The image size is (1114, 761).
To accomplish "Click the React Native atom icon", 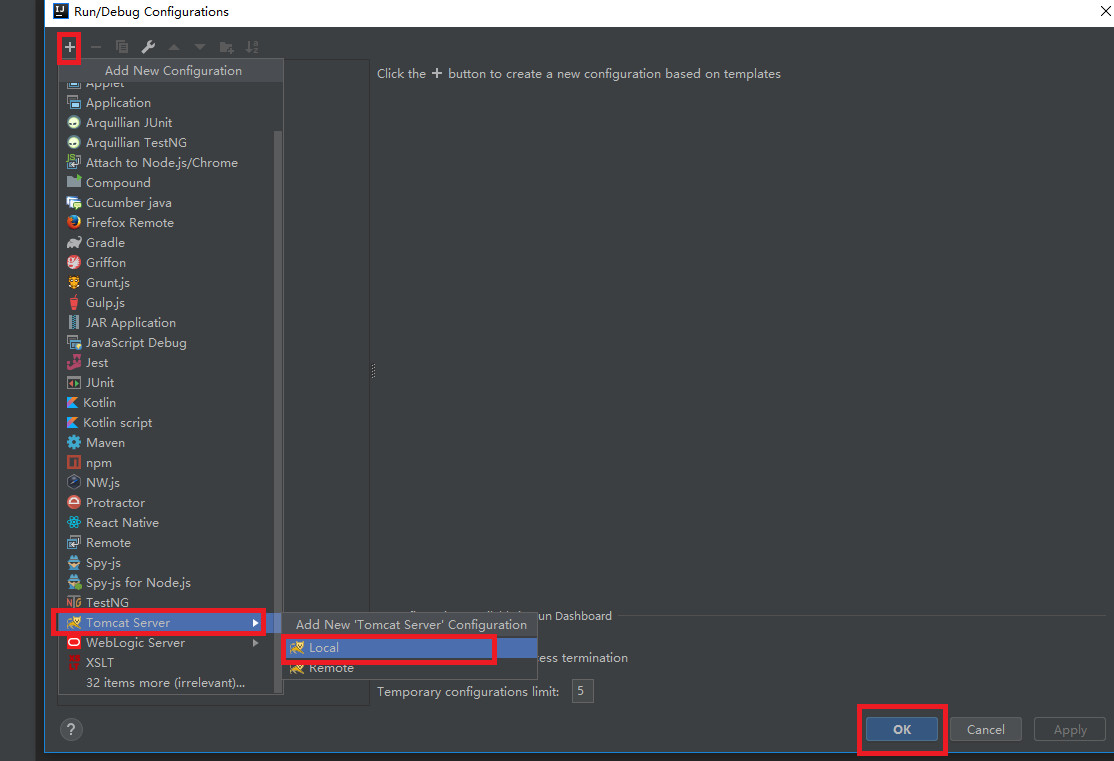I will 74,522.
